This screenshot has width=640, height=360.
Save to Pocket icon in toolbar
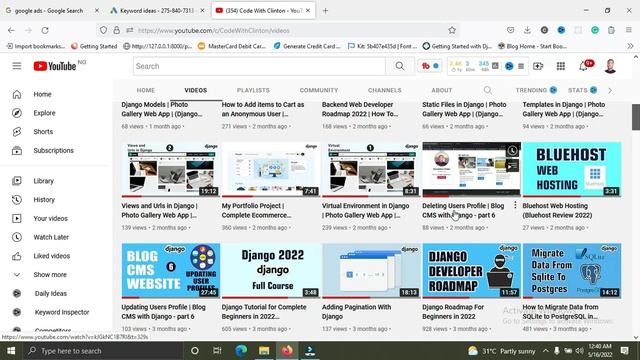511,30
